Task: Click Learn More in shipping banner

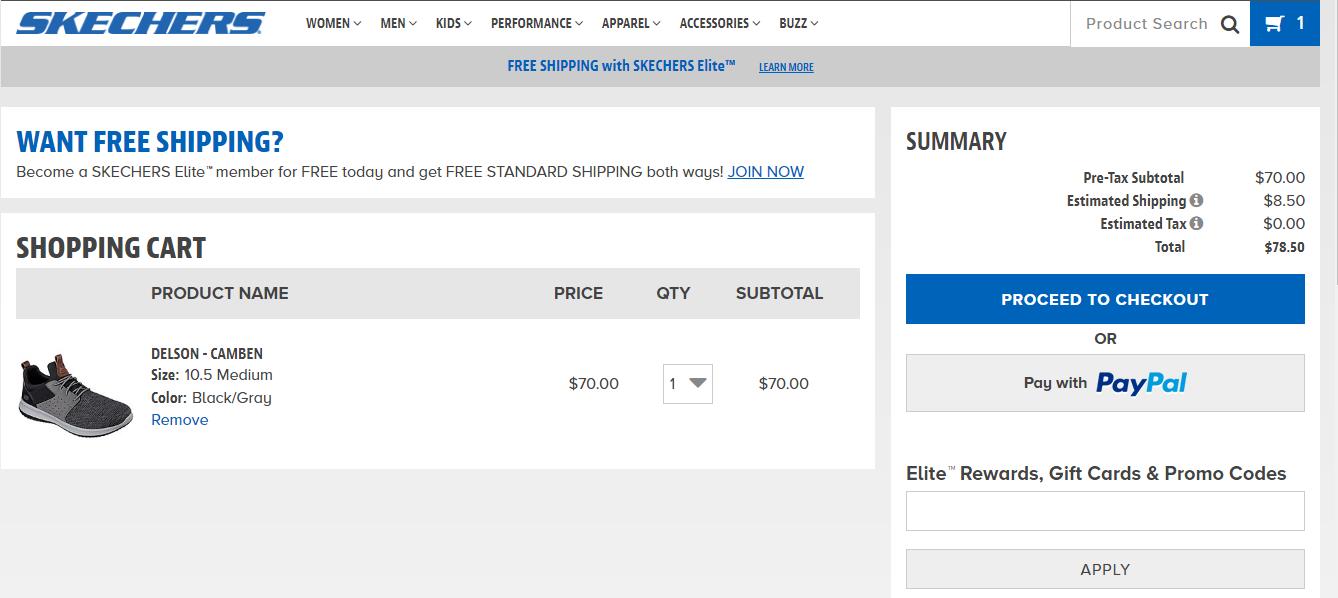Action: coord(786,67)
